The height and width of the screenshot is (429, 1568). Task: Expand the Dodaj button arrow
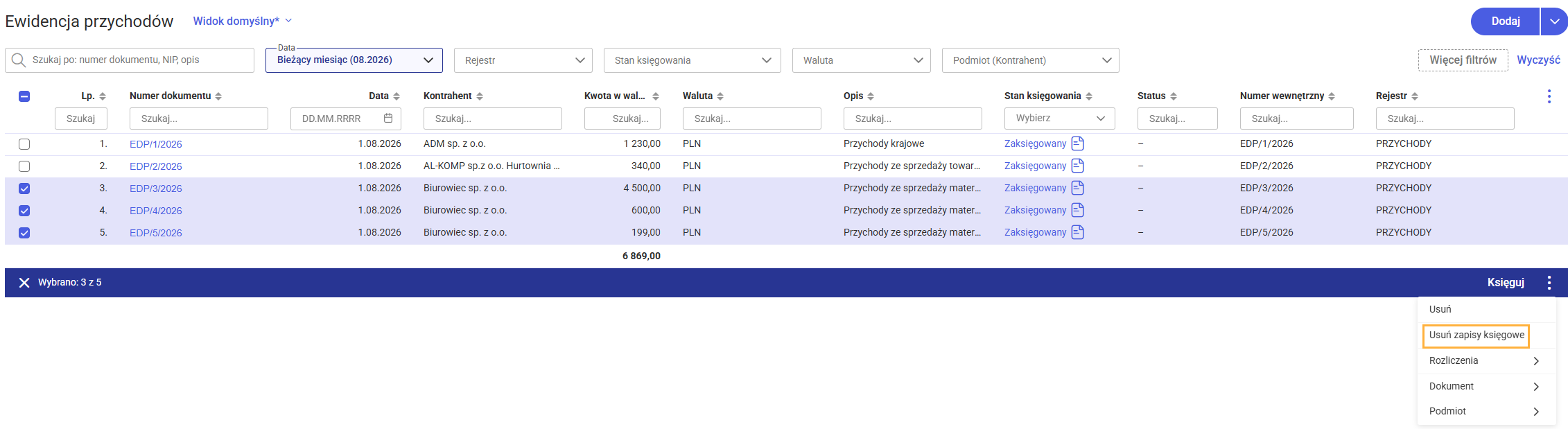coord(1555,21)
